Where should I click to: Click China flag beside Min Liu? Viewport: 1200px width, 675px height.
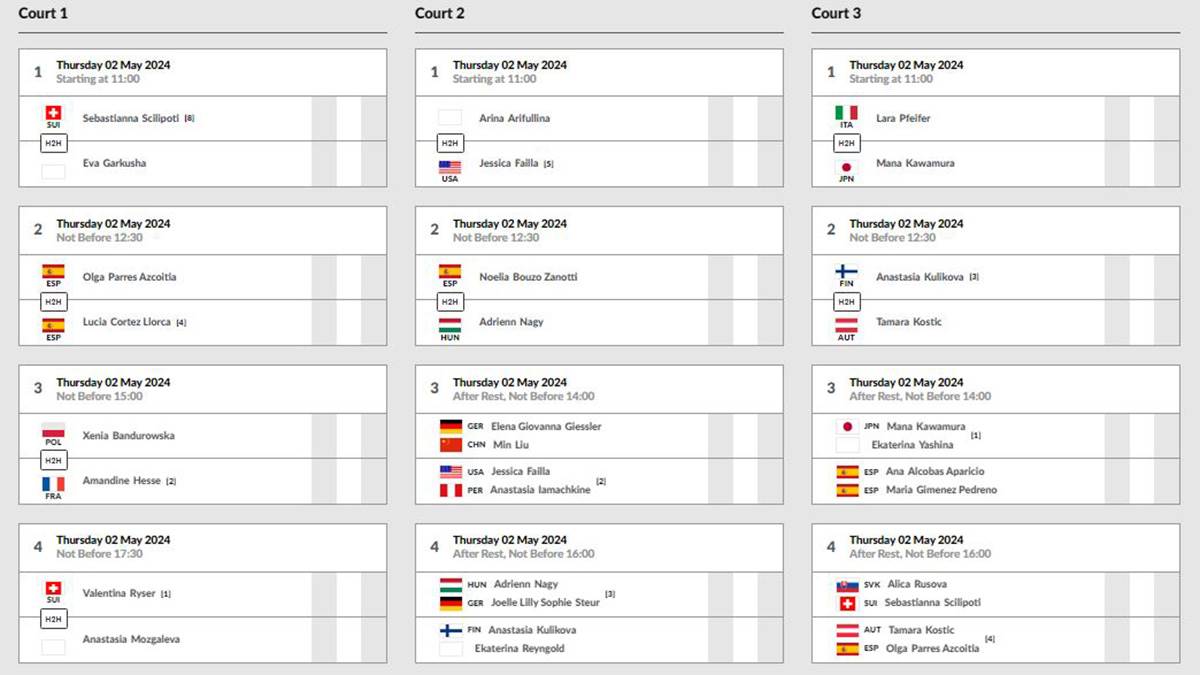[451, 445]
